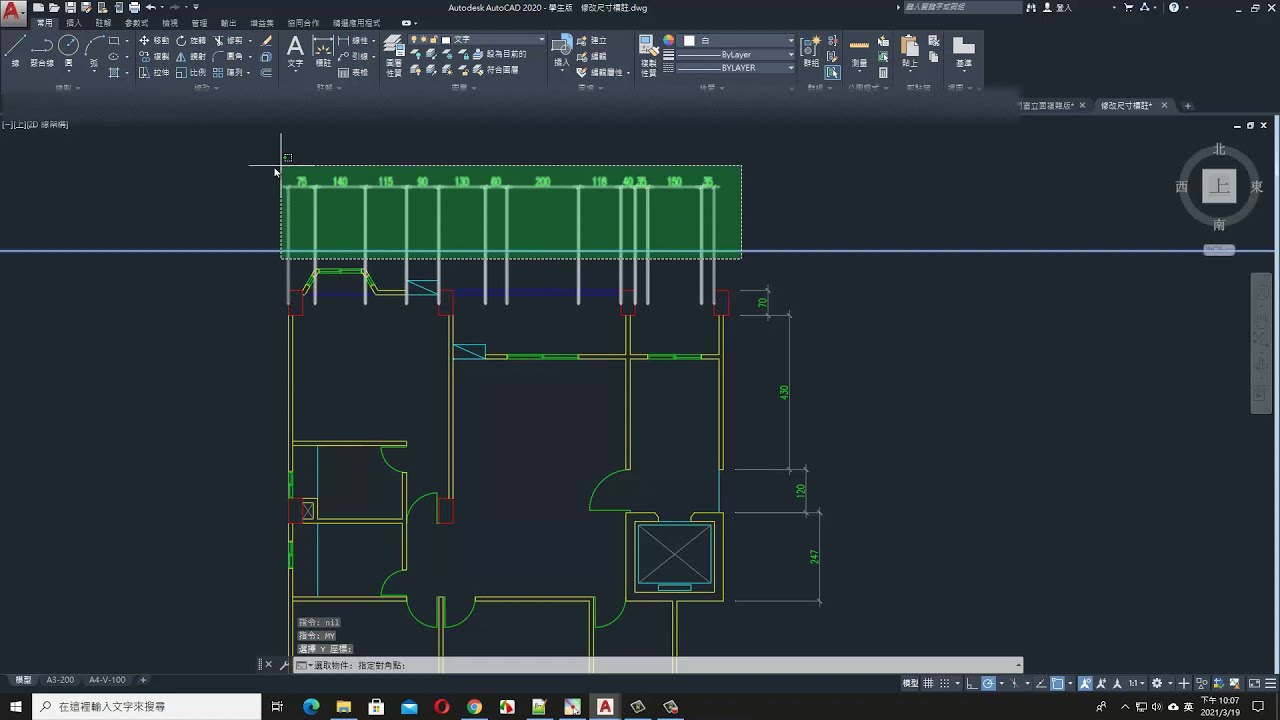Image resolution: width=1280 pixels, height=720 pixels.
Task: Open the Annotate (註解) ribbon tab
Action: pyautogui.click(x=103, y=22)
